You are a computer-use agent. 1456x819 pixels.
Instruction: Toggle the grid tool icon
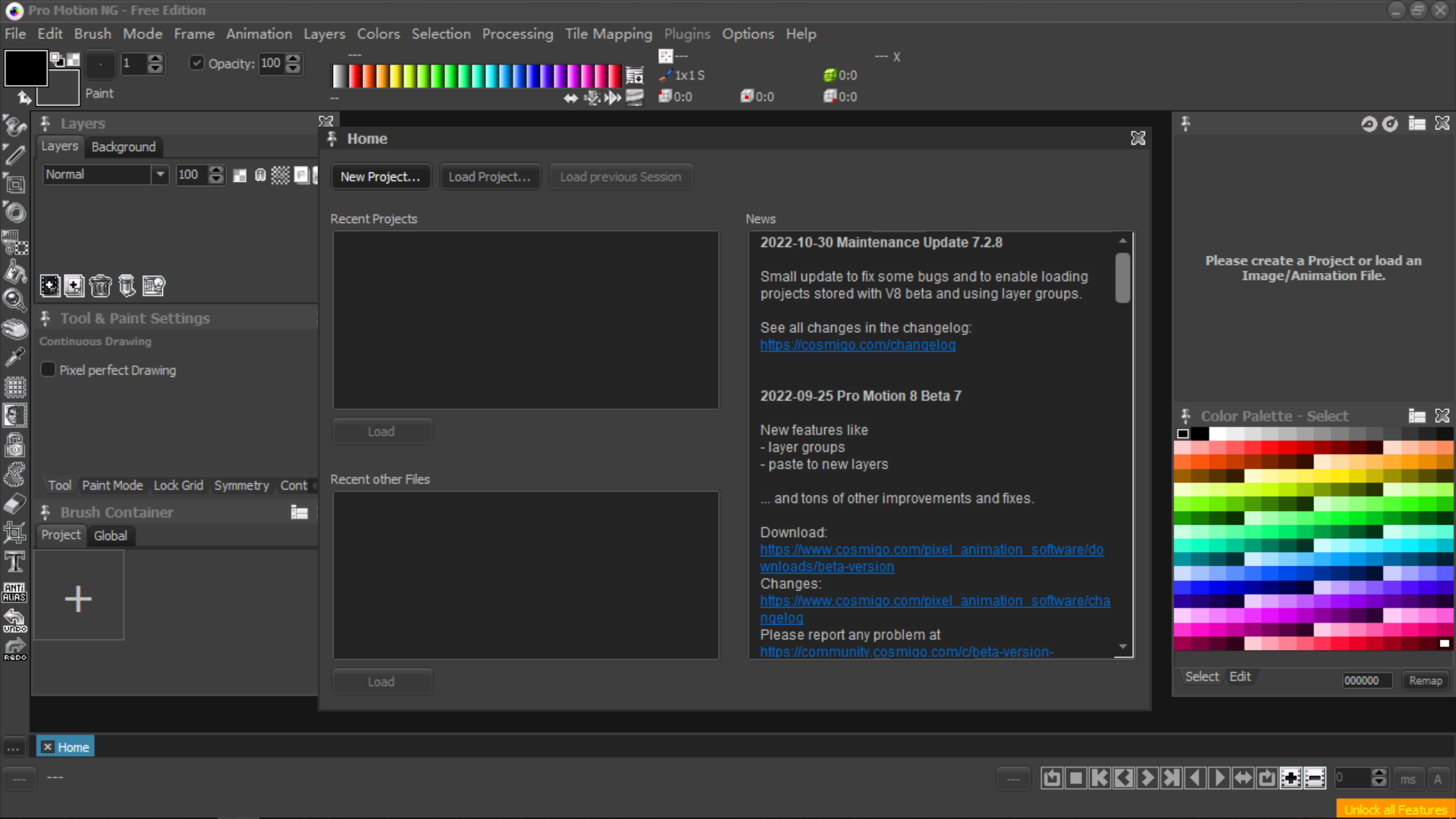(14, 388)
